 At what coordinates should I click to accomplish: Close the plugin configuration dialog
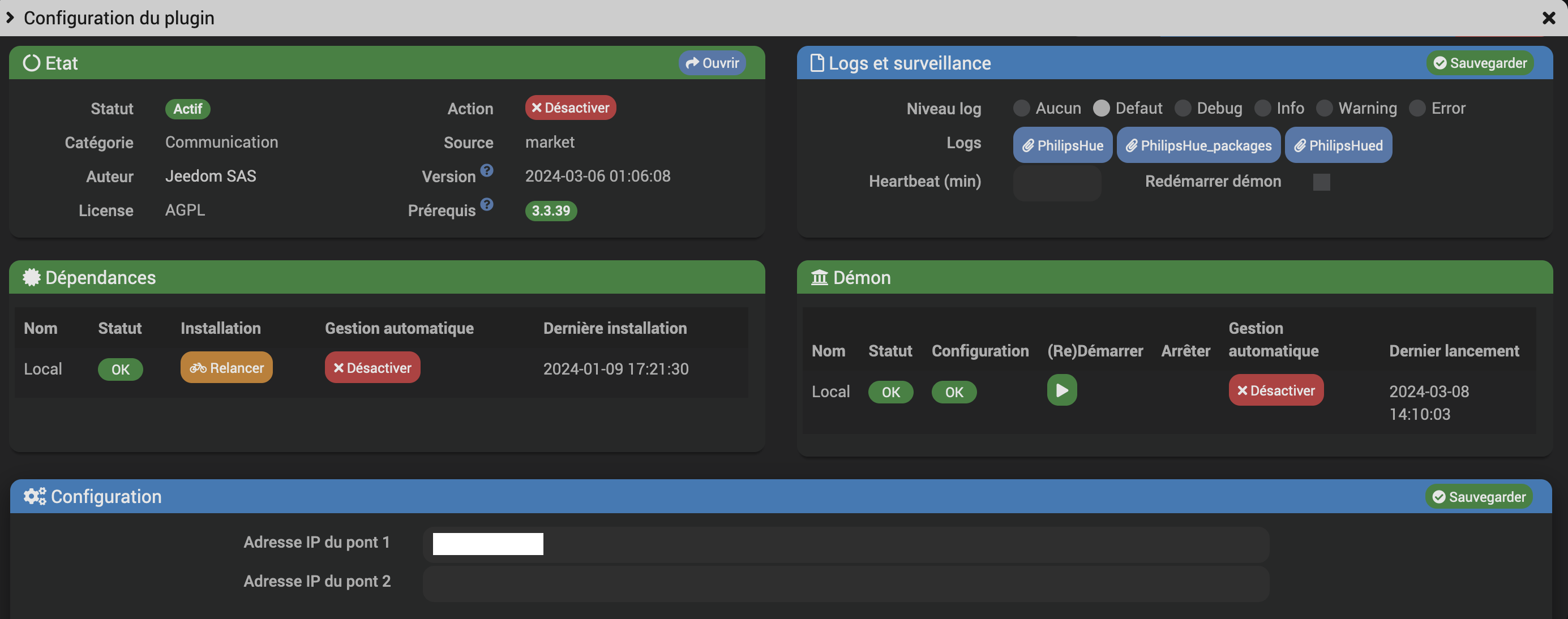[1549, 18]
